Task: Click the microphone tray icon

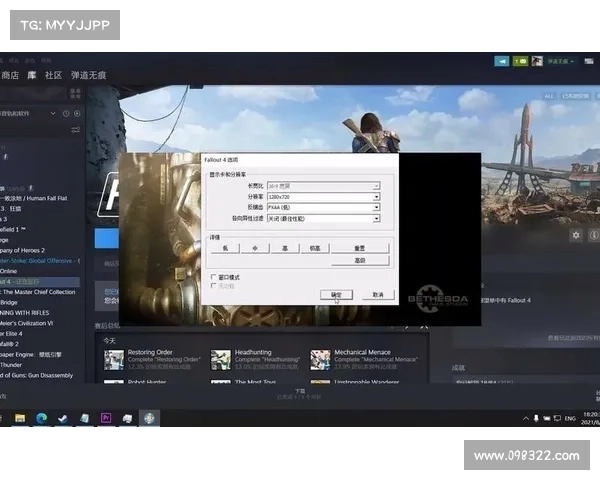Action: [x=536, y=418]
